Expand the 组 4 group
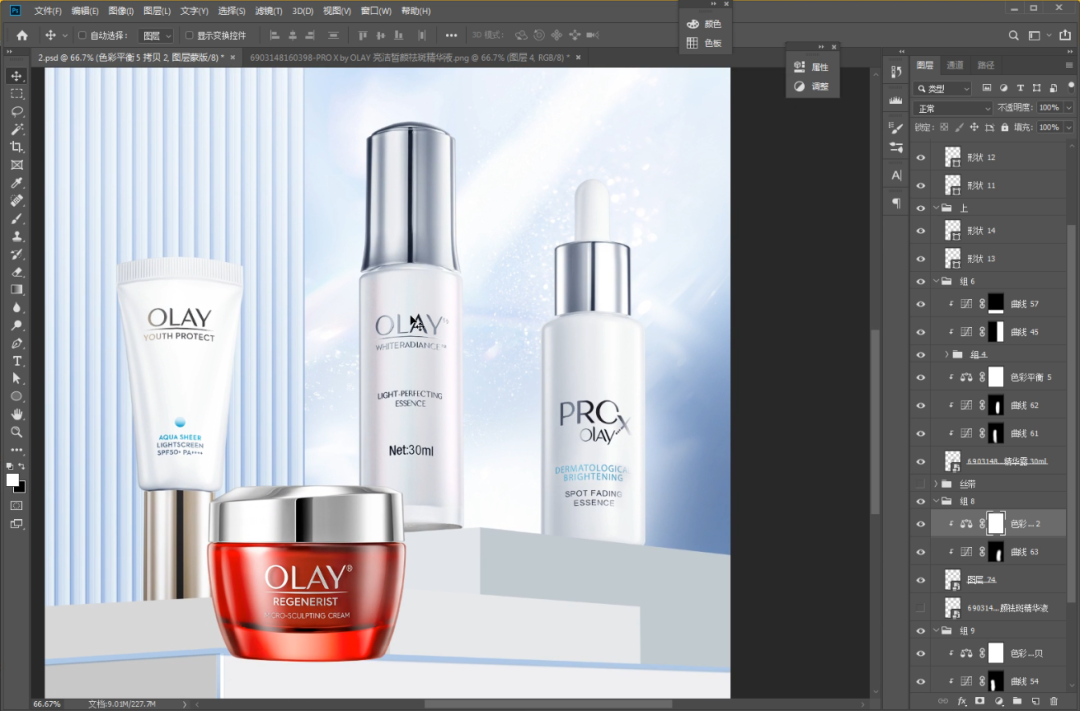Screen dimensions: 1080x711 coord(947,354)
